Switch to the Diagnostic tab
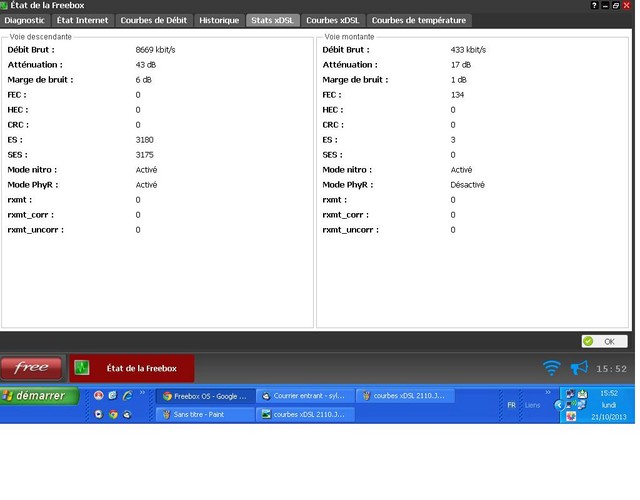Image resolution: width=640 pixels, height=500 pixels. 24,20
